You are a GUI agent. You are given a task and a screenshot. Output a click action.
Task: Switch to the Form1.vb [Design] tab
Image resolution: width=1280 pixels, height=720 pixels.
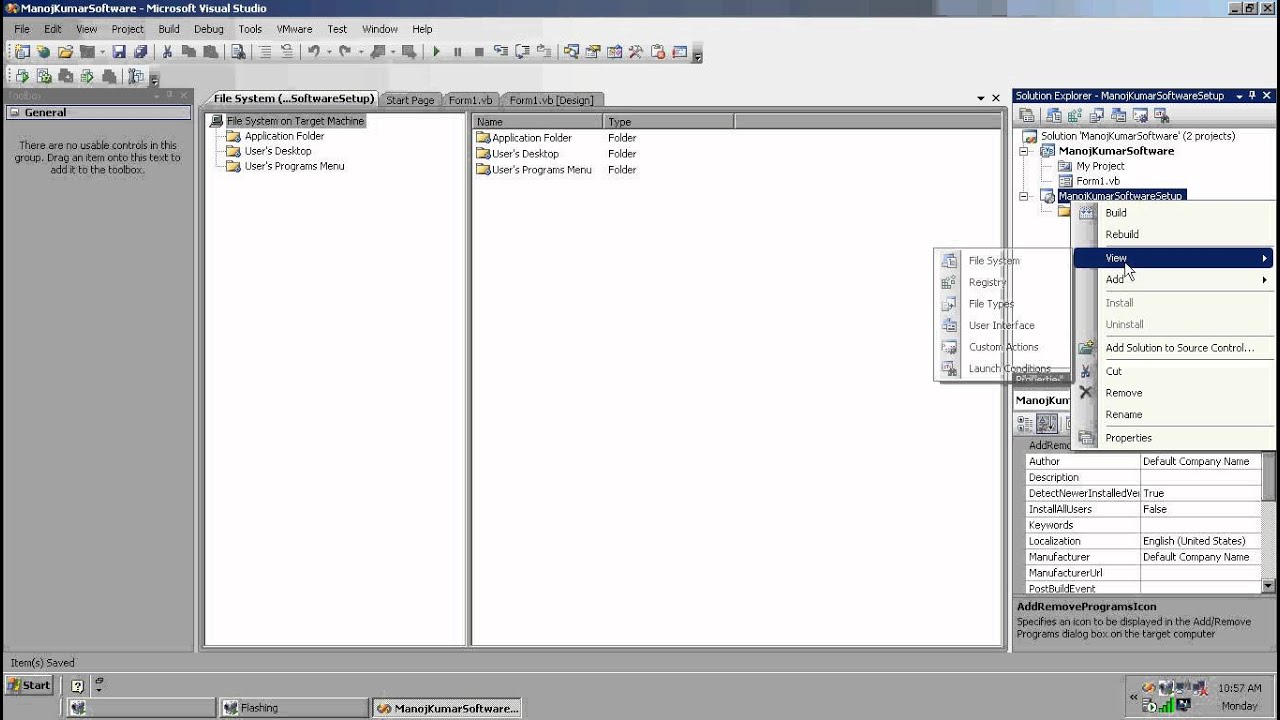coord(551,100)
